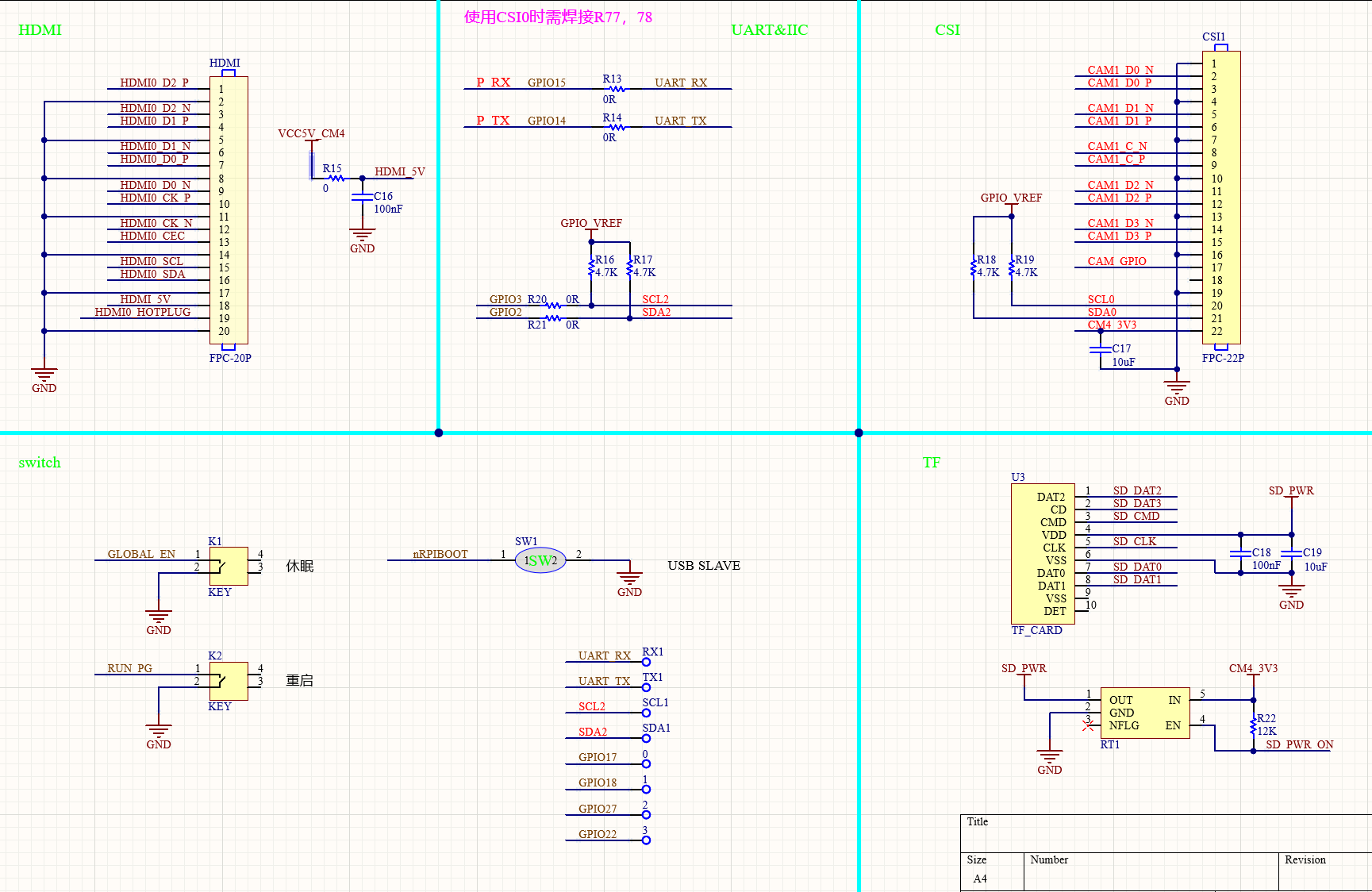Image resolution: width=1372 pixels, height=892 pixels.
Task: Select capacitor C17 symbol
Action: tap(1101, 349)
